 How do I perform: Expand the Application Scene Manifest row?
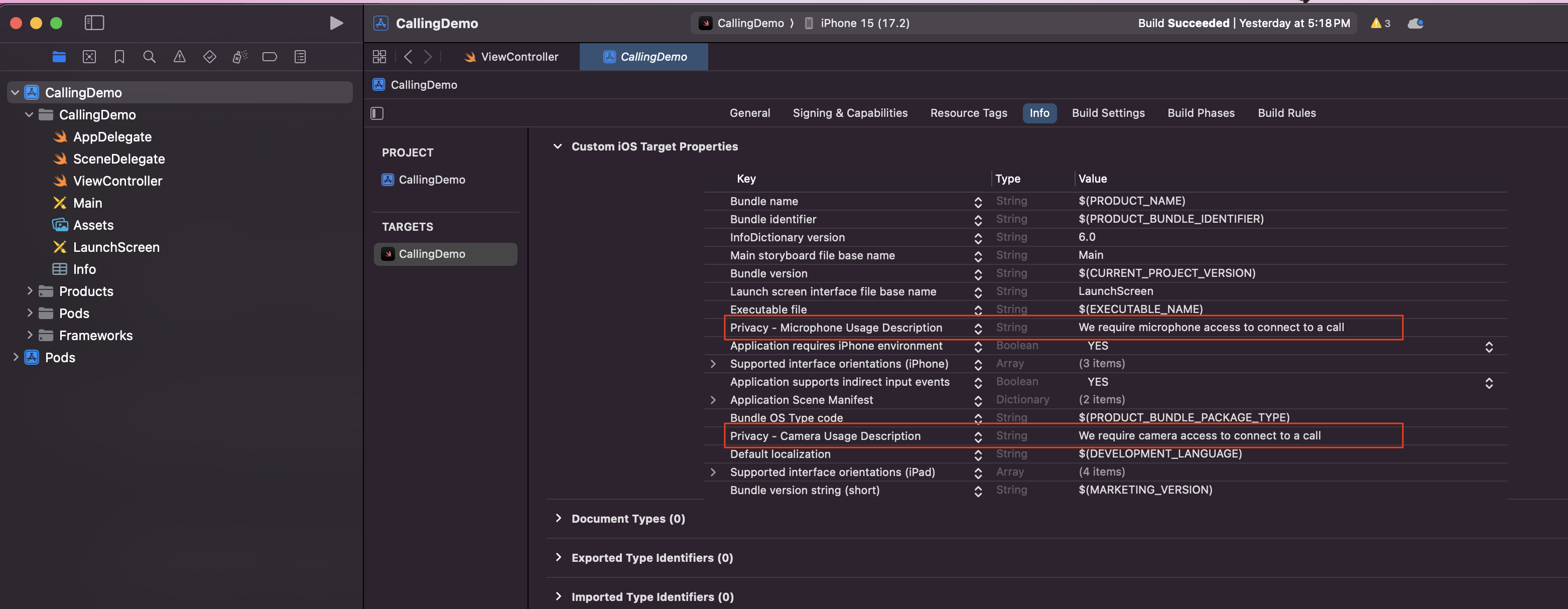point(713,400)
